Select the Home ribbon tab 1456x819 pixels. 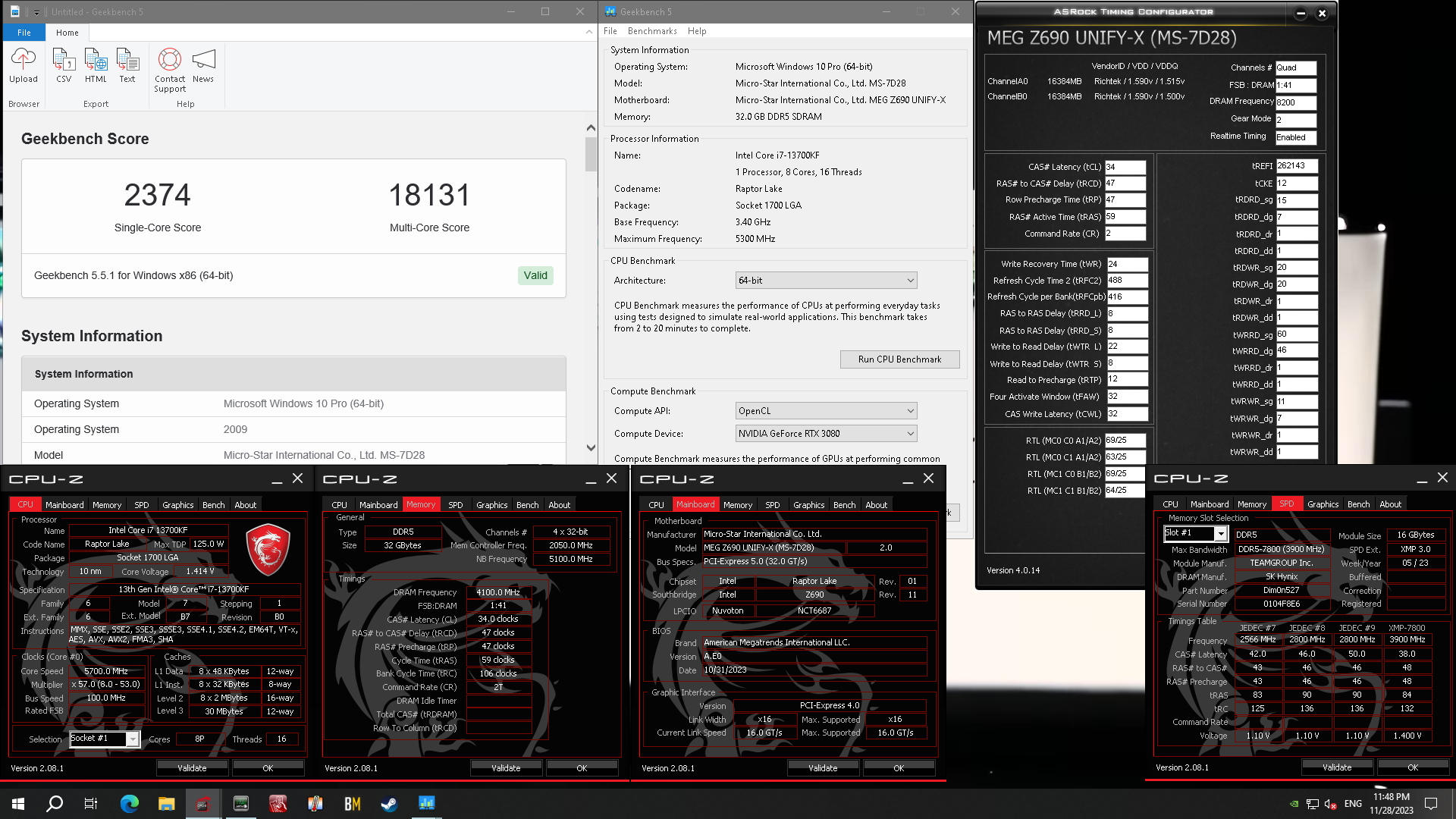67,33
